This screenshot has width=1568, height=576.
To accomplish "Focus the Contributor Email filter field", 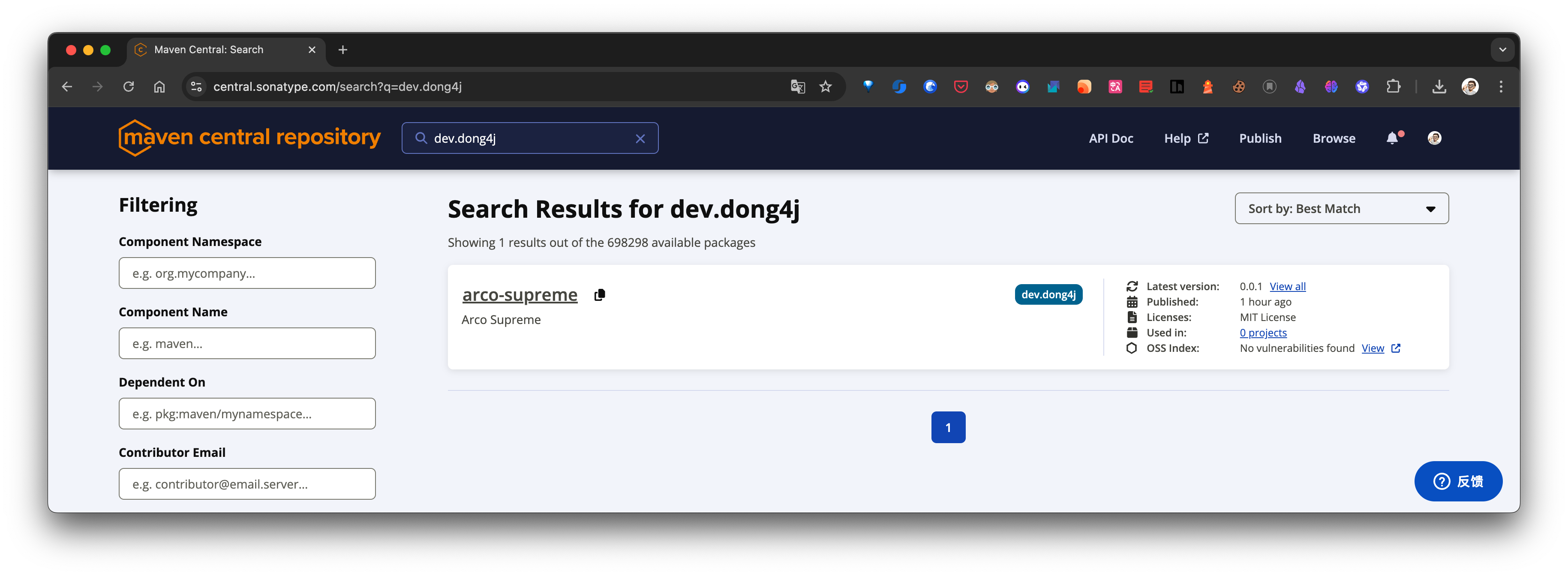I will (246, 484).
